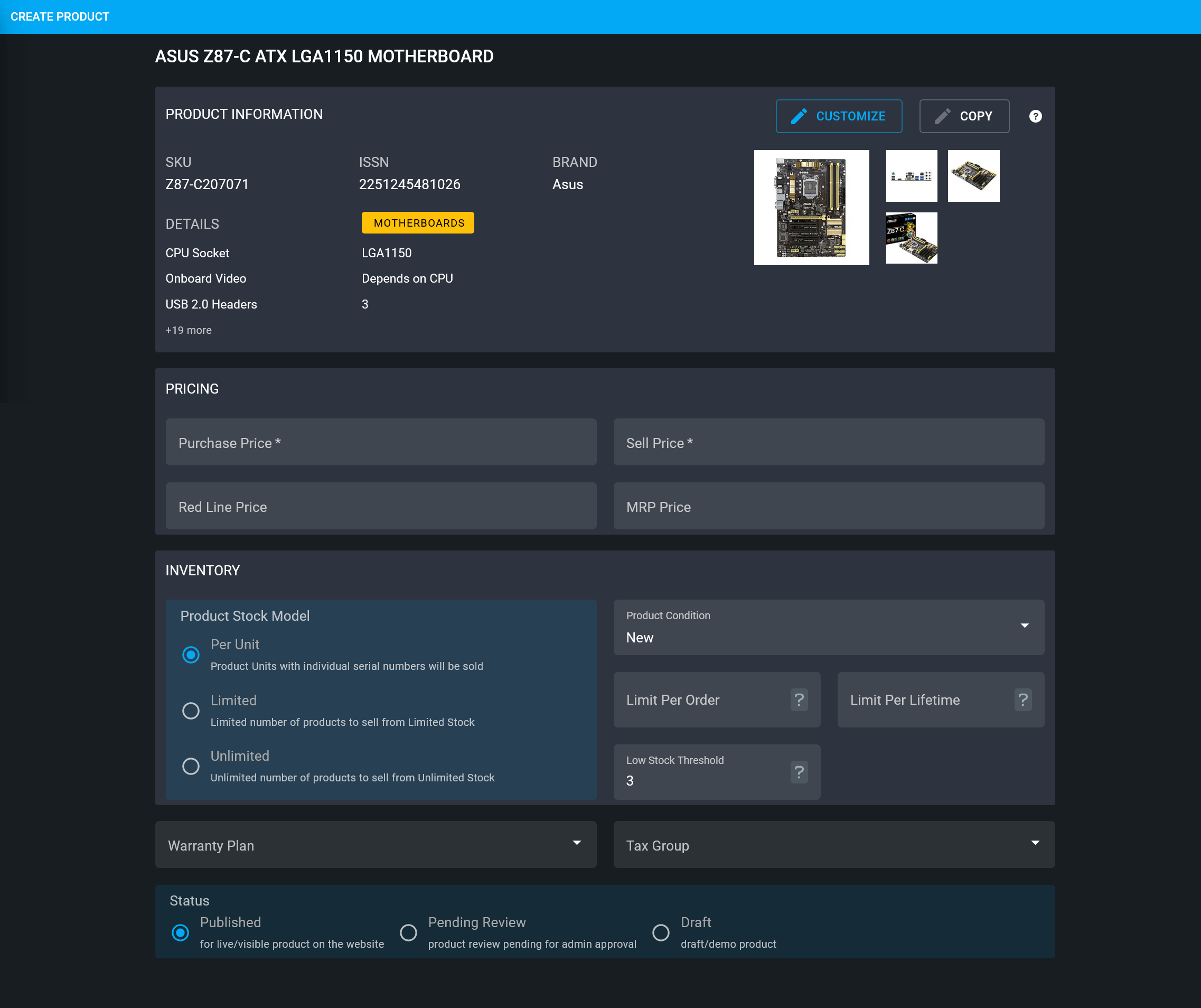Select the rear I/O ports thumbnail
1201x1008 pixels.
pos(912,175)
